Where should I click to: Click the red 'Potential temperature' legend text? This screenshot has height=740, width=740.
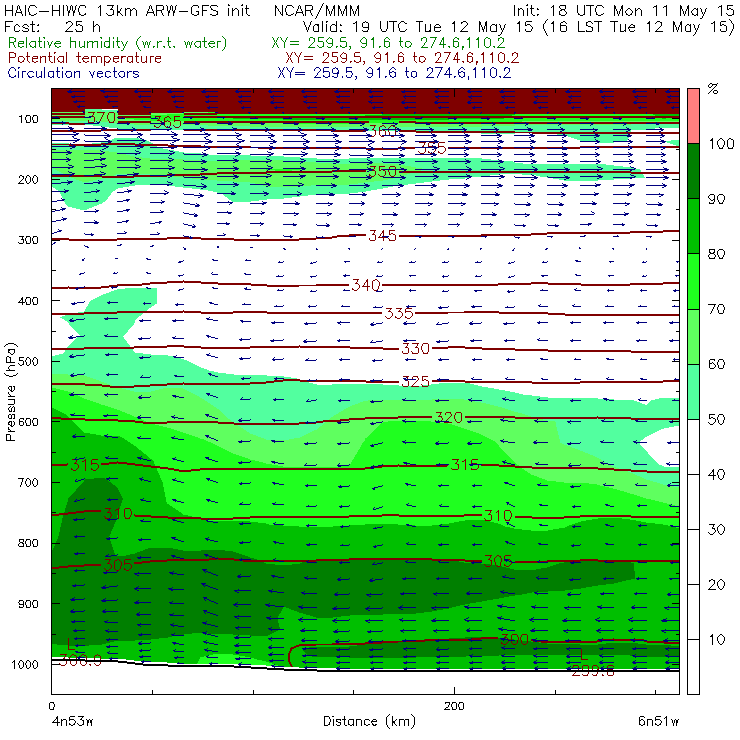(85, 58)
